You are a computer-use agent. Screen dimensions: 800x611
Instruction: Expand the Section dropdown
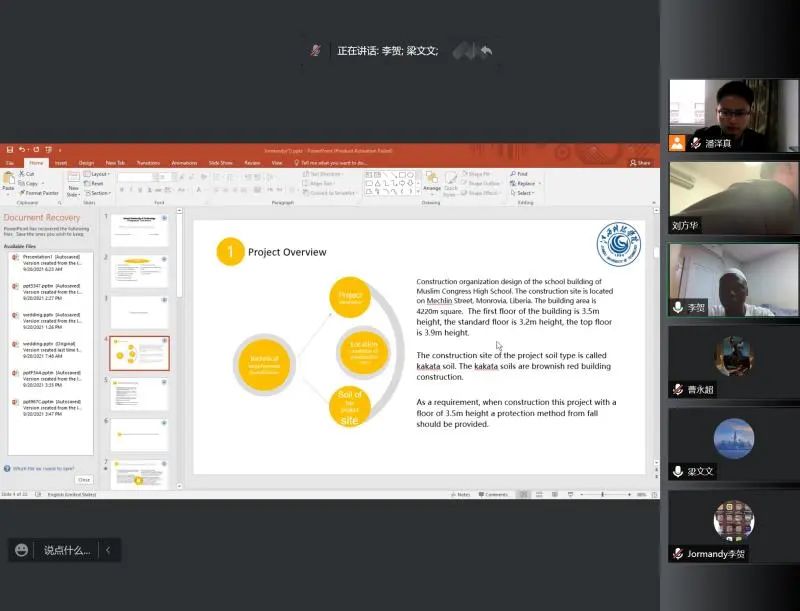[x=97, y=193]
